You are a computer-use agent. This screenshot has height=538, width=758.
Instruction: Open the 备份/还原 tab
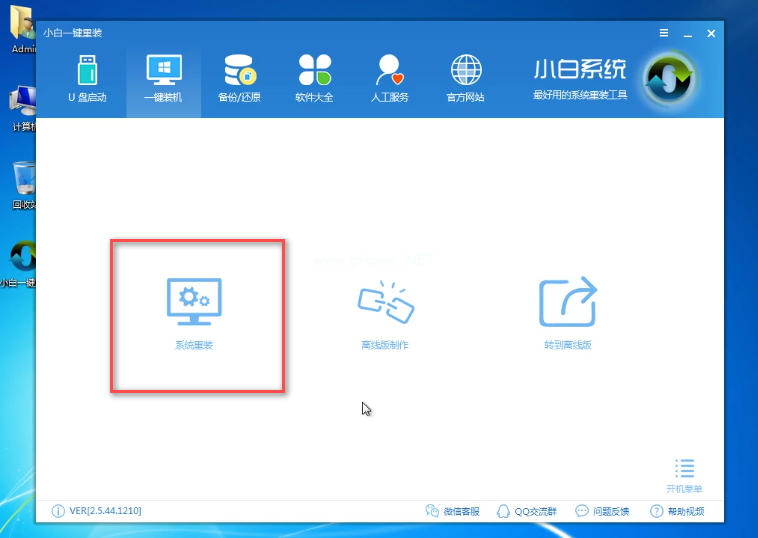[x=239, y=80]
